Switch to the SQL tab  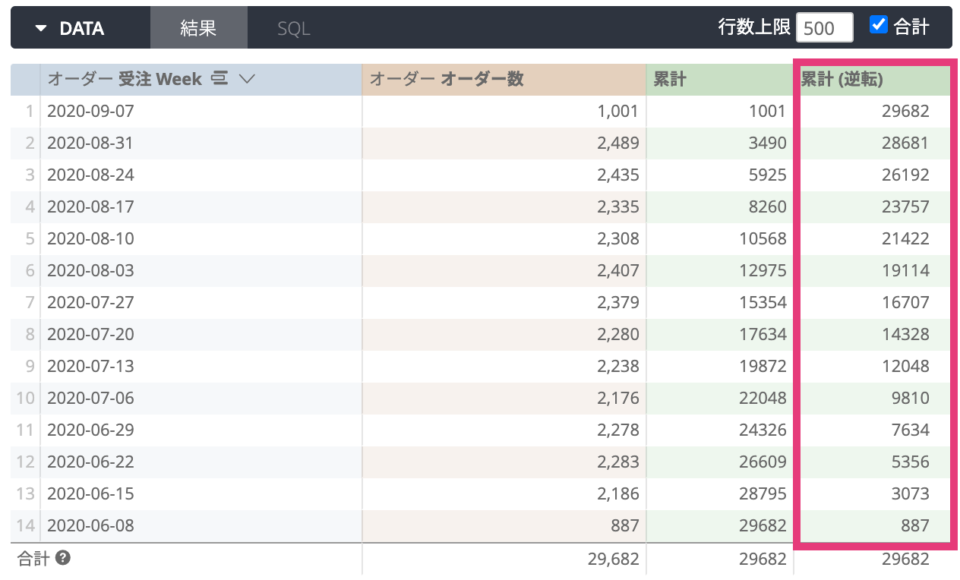(x=293, y=28)
